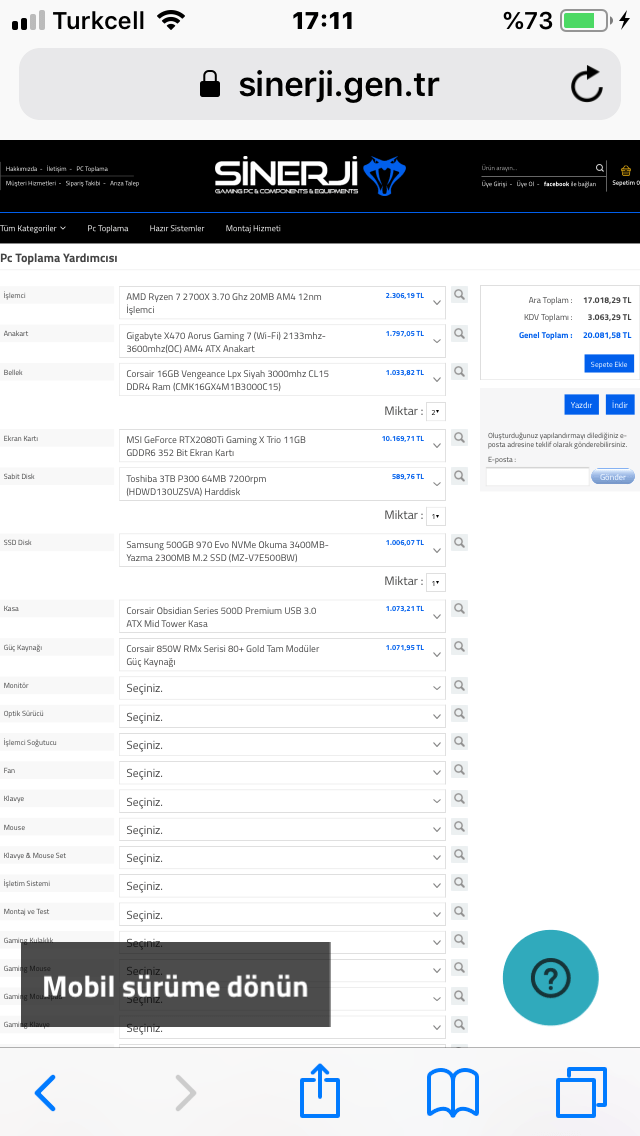Click the site search magnifier in header
The image size is (640, 1136).
pos(599,168)
